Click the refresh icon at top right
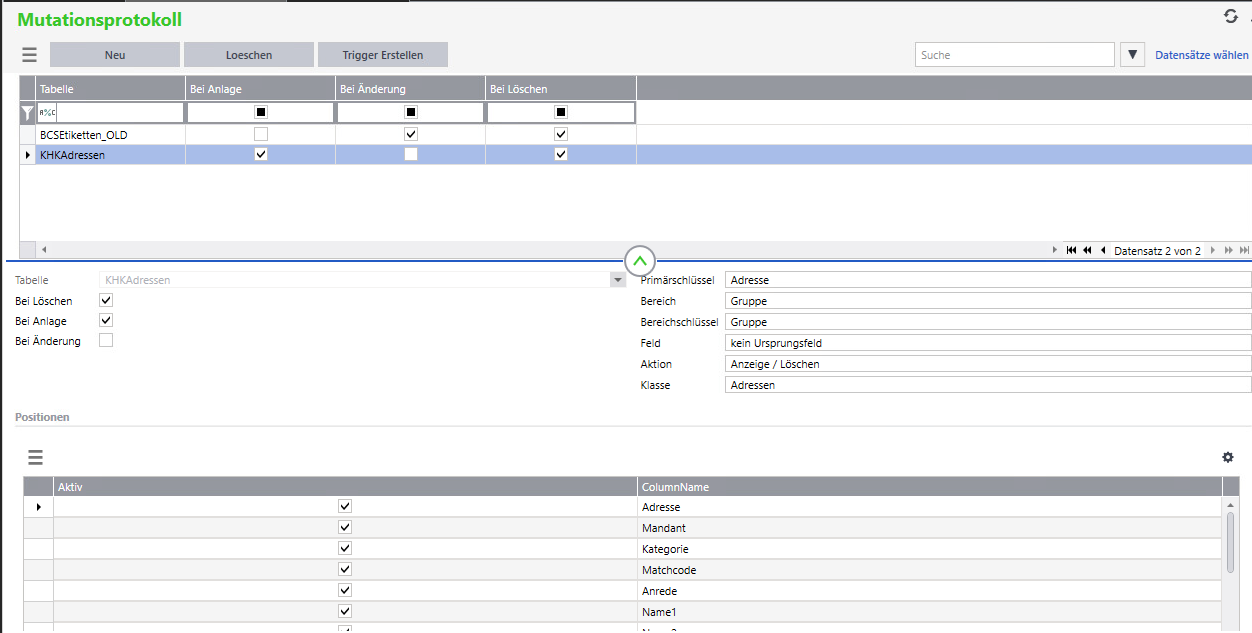 click(1231, 16)
